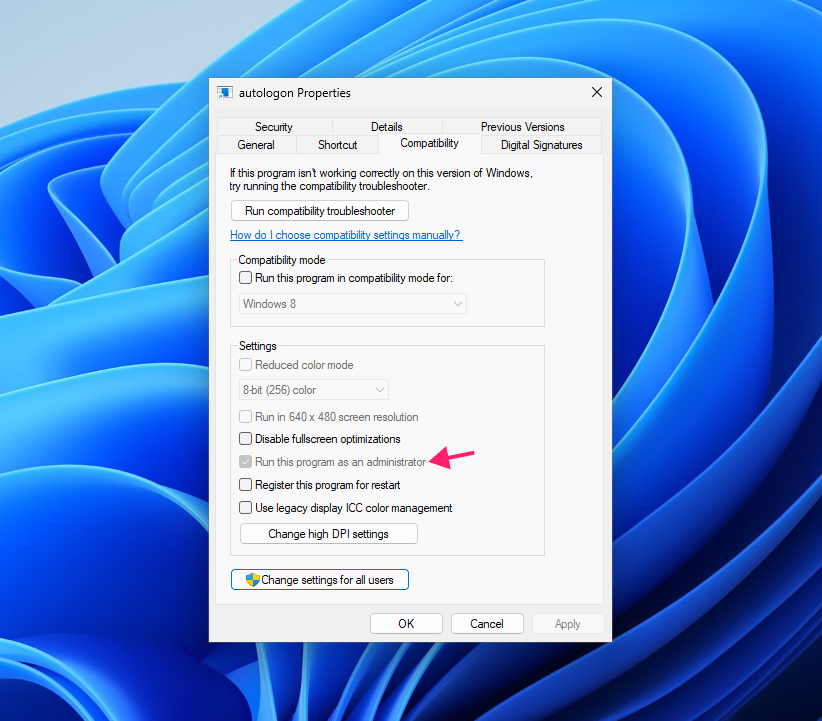The height and width of the screenshot is (721, 822).
Task: Switch to the Security tab
Action: [274, 126]
